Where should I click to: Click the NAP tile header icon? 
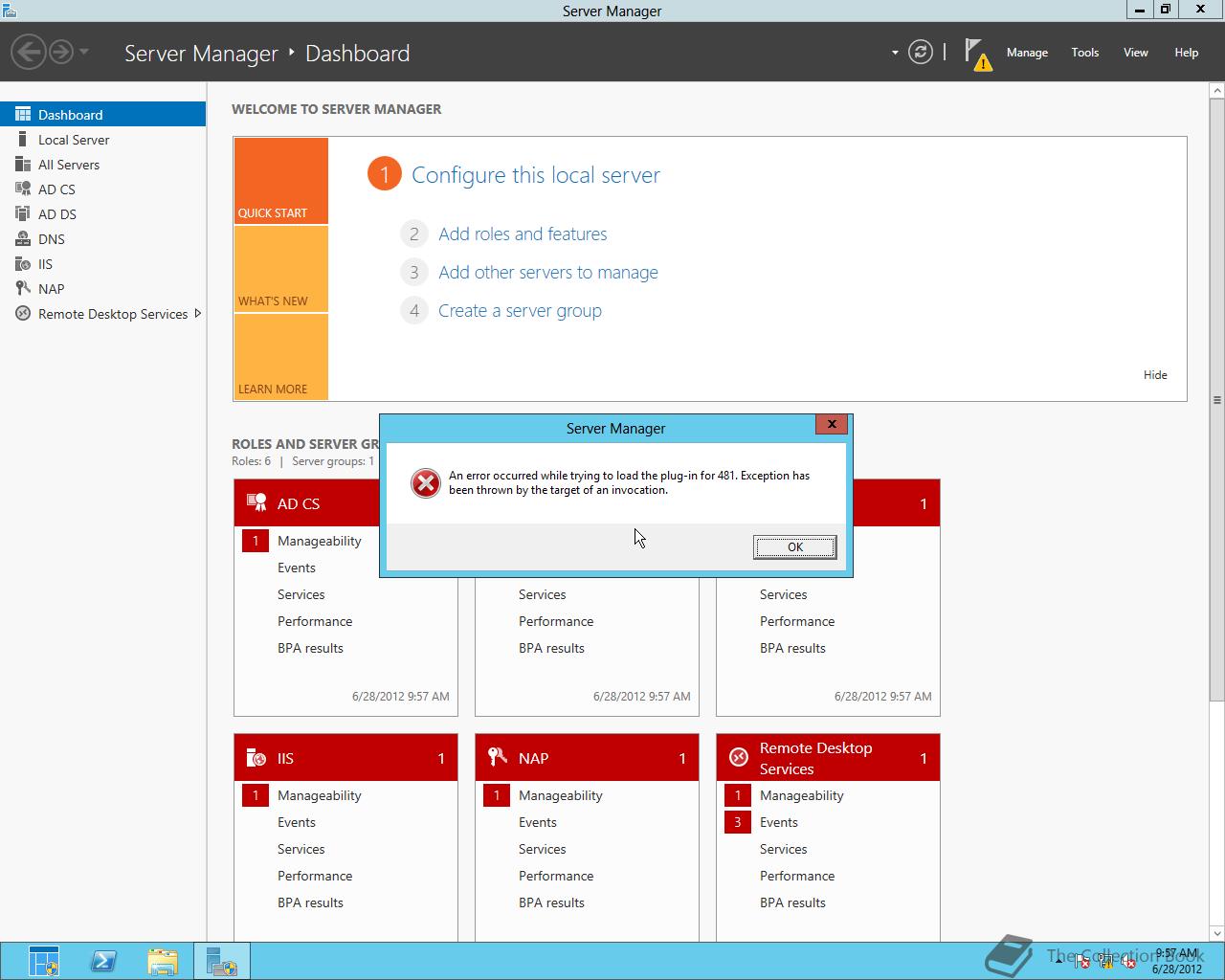[498, 757]
